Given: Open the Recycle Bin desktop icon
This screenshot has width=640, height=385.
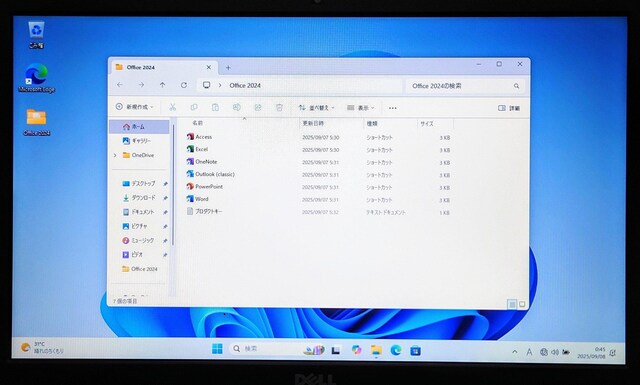Looking at the screenshot, I should (x=36, y=34).
